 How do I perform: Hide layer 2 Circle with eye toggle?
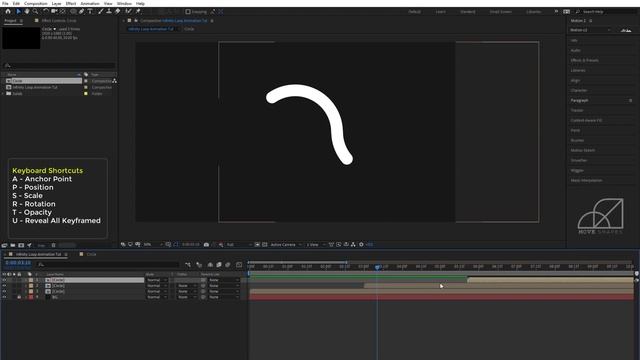tap(4, 286)
